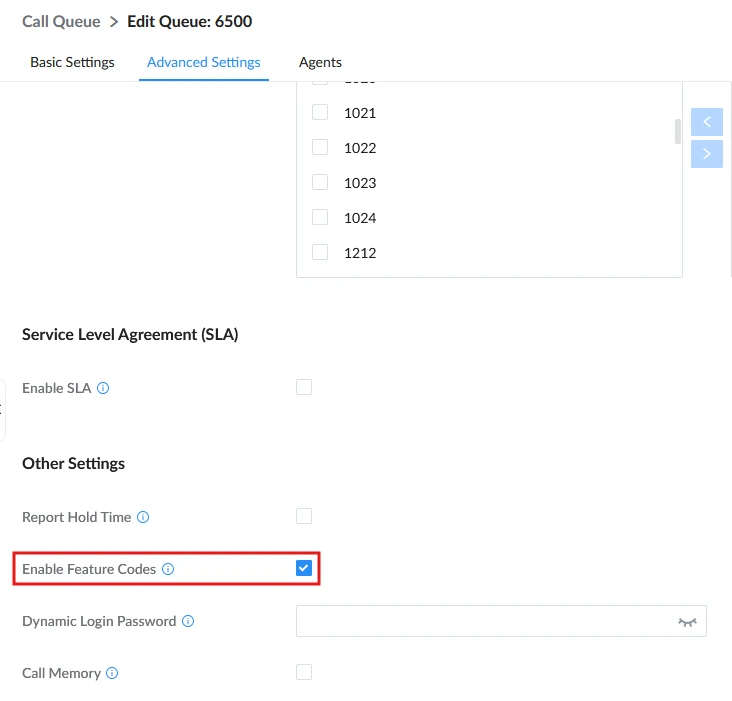Viewport: 732px width, 701px height.
Task: Click info icon beside Report Hold Time
Action: 143,517
